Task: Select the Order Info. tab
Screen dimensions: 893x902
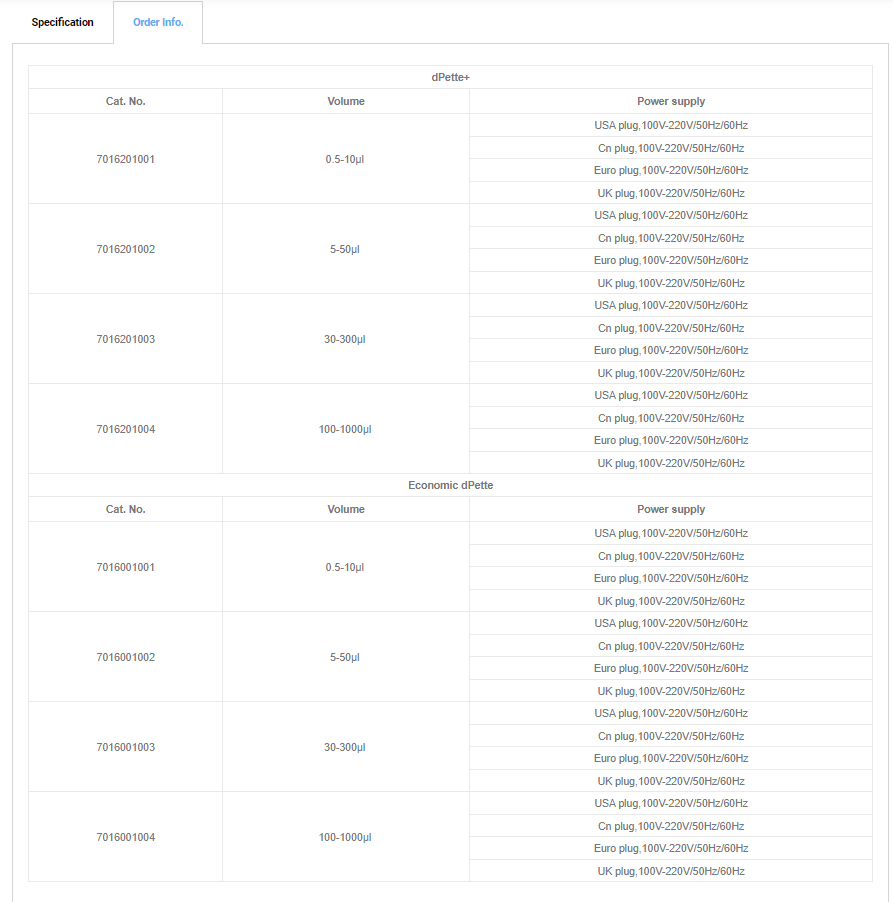Action: (158, 22)
